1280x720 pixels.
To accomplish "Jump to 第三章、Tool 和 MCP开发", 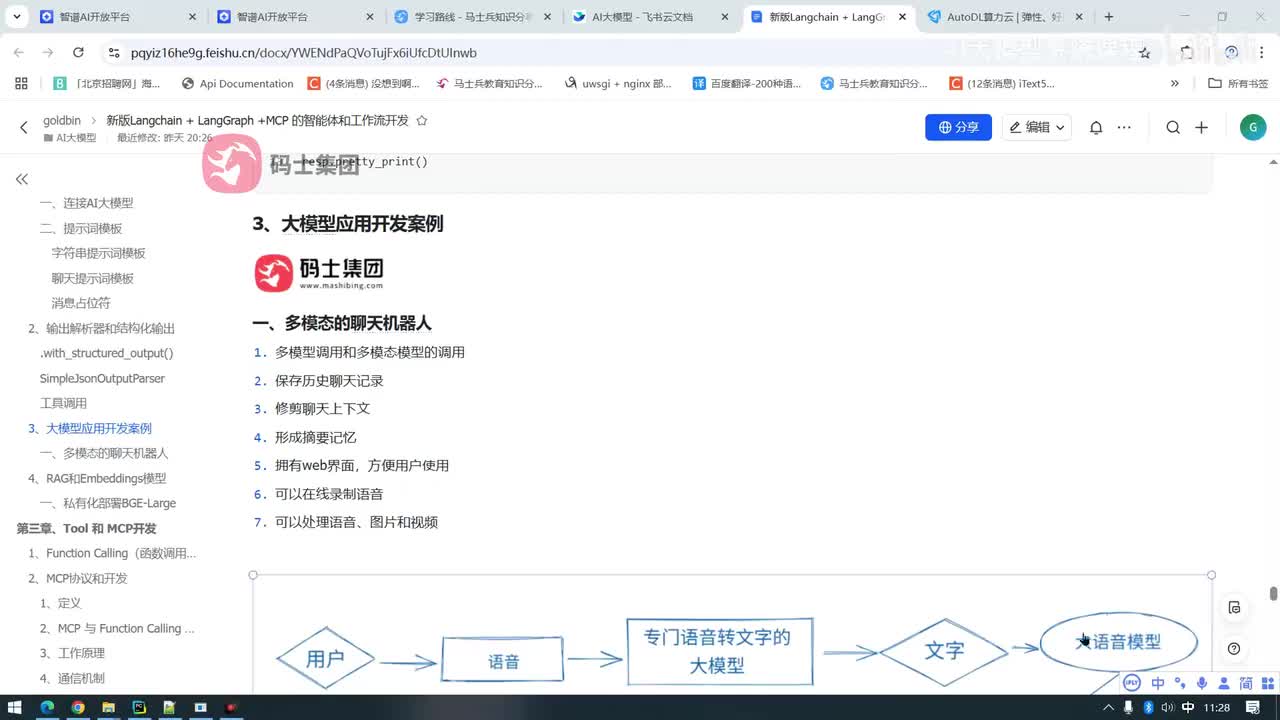I will coord(86,528).
